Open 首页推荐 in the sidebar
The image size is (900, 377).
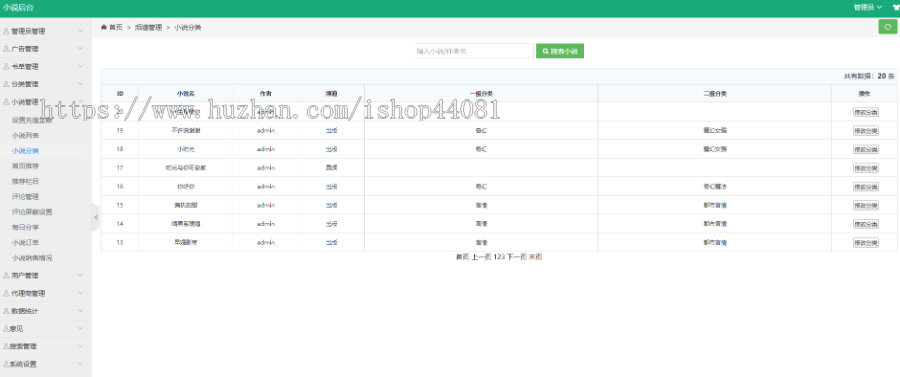25,166
